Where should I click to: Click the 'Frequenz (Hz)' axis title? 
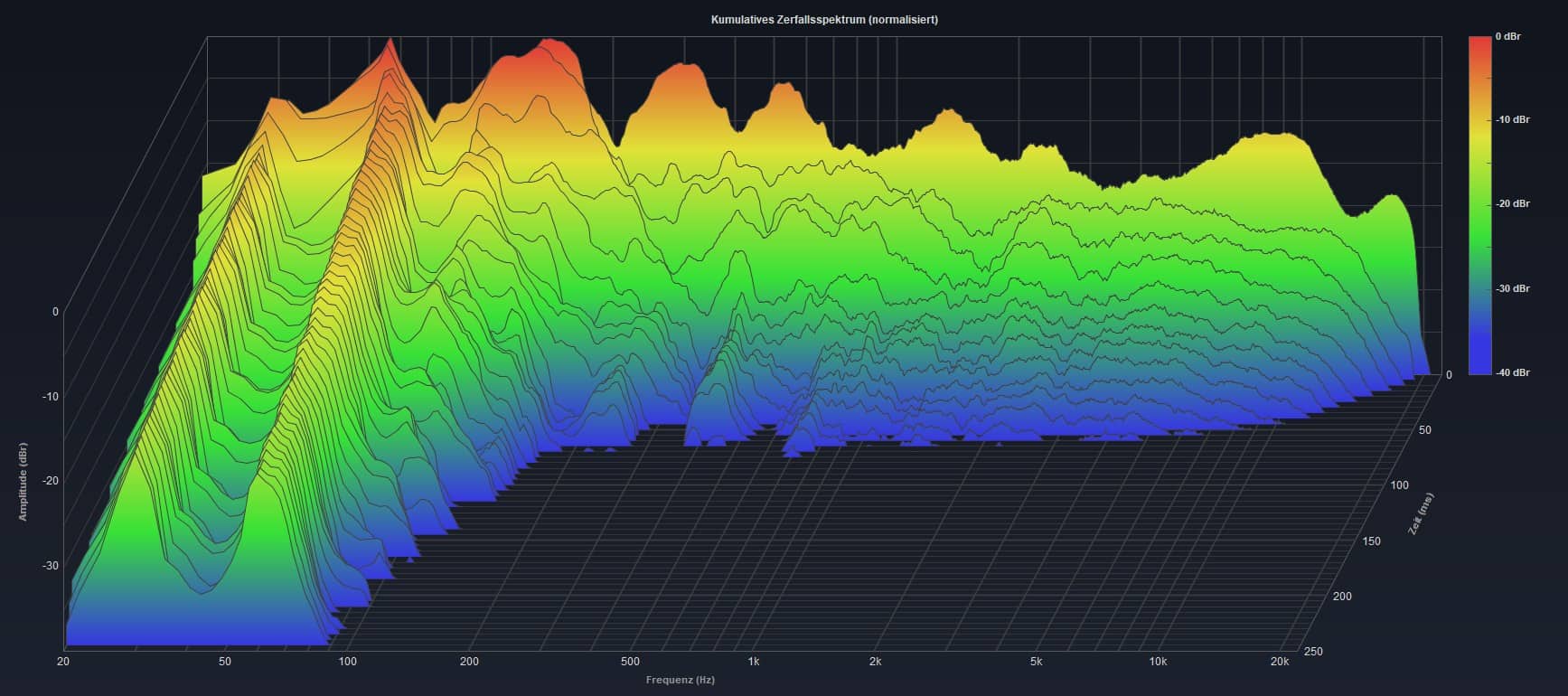pos(680,680)
